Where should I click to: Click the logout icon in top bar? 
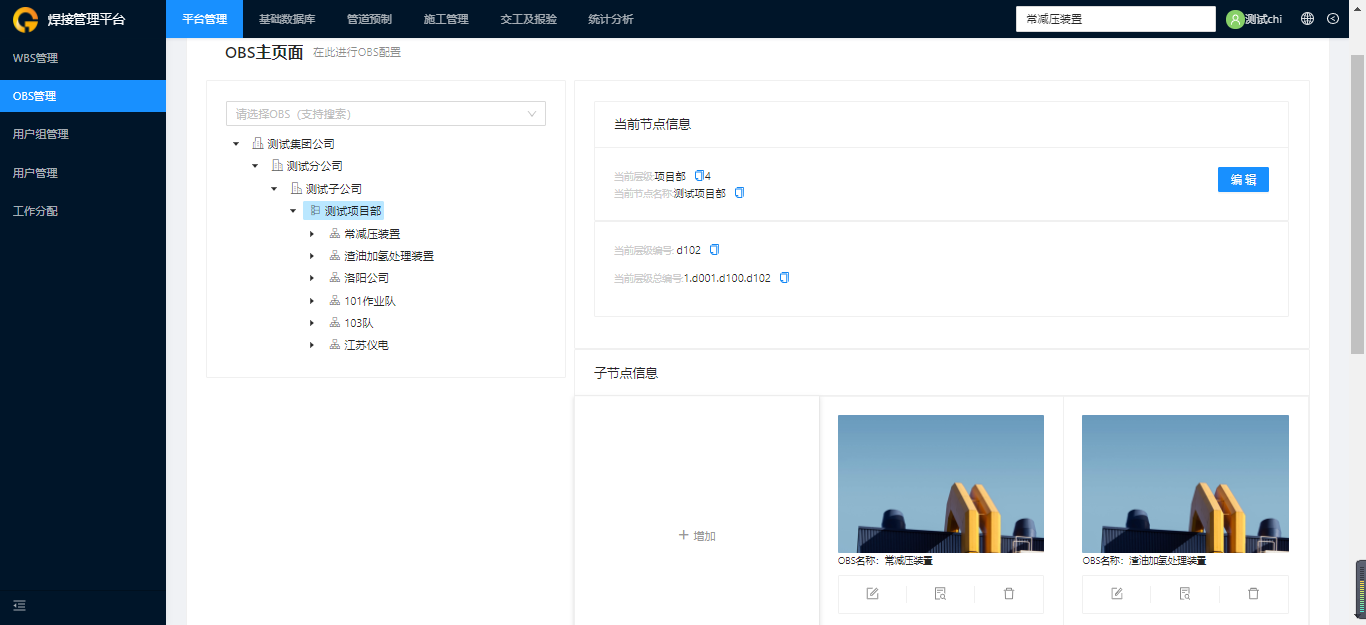coord(1333,19)
